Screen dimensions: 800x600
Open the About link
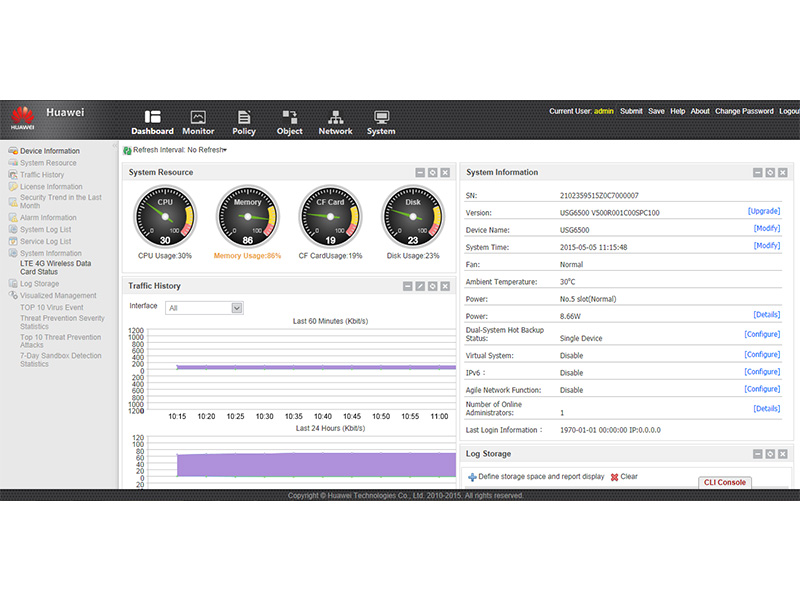tap(700, 111)
